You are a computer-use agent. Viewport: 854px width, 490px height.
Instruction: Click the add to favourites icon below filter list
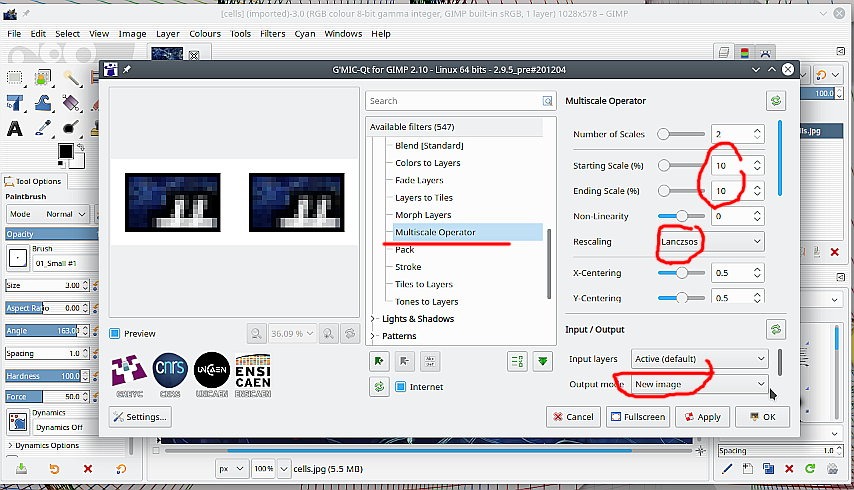(x=379, y=361)
